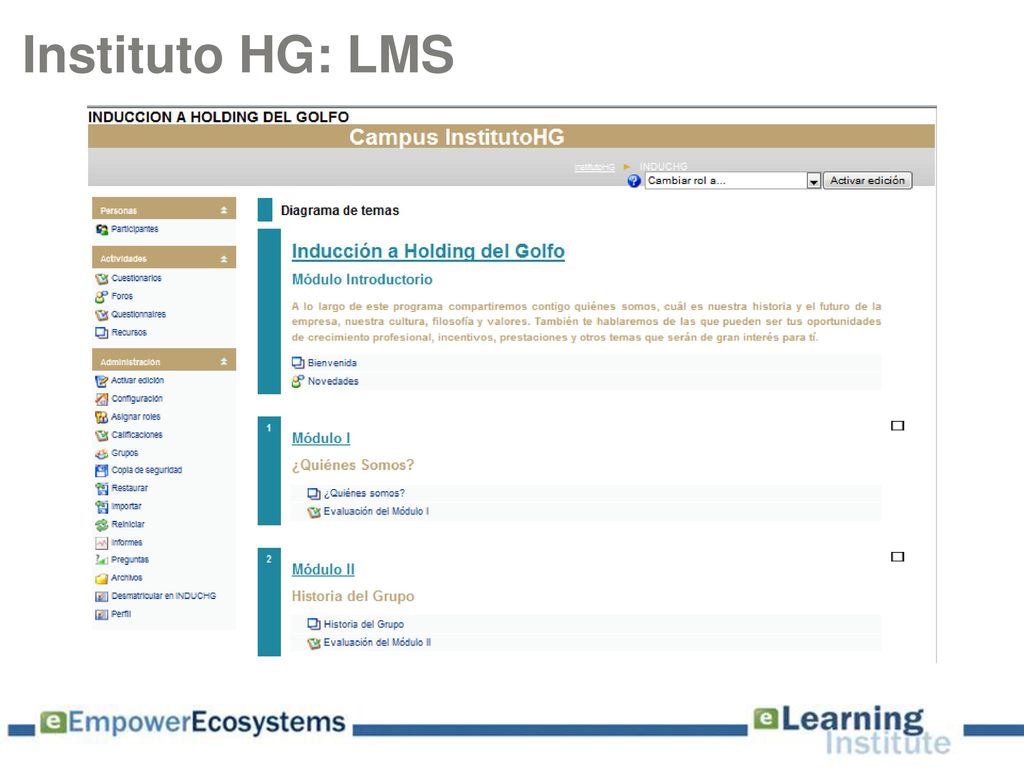Viewport: 1024px width, 768px height.
Task: Click the Asignar roles icon
Action: point(101,417)
